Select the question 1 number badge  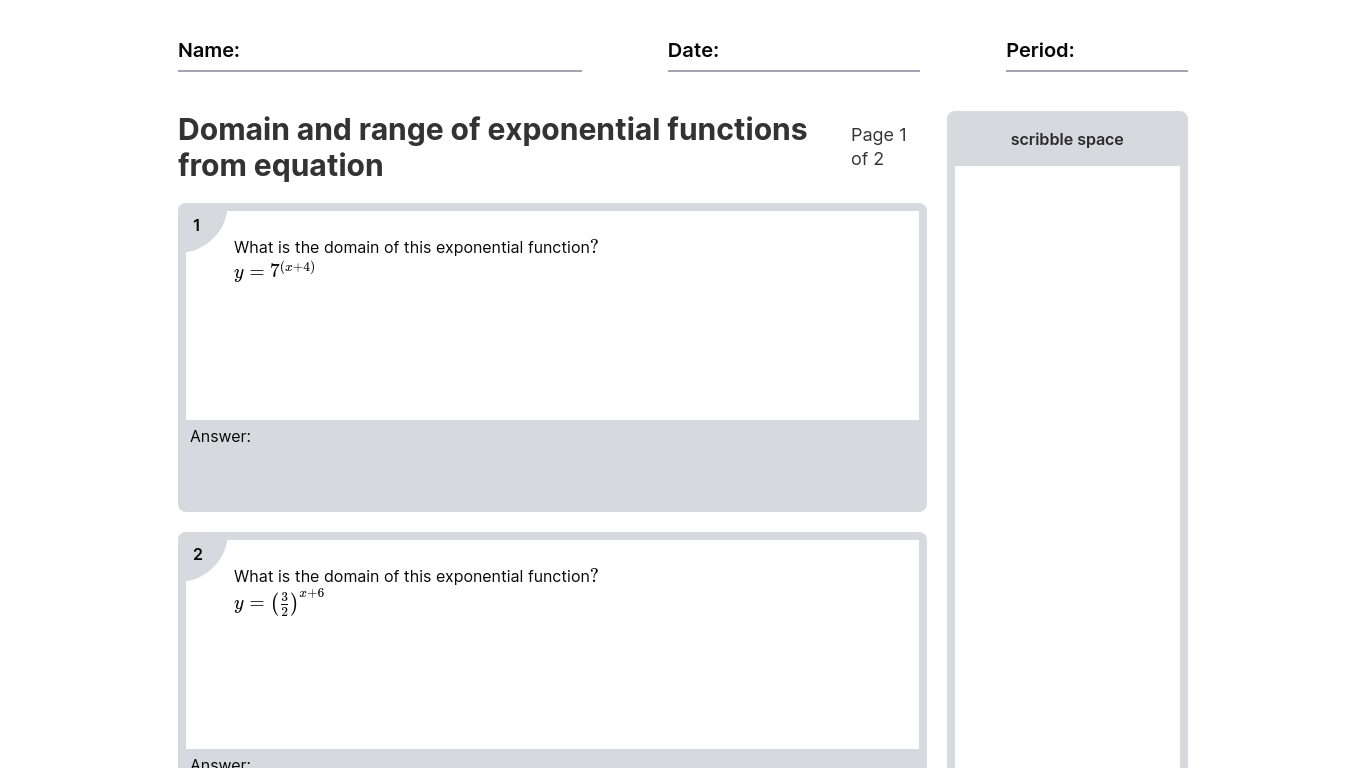[197, 225]
